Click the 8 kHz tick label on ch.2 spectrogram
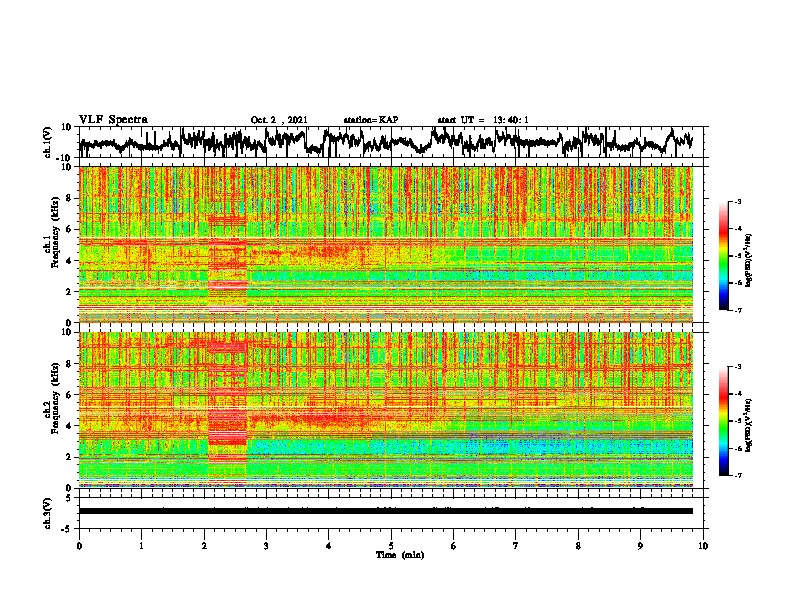Viewport: 792px width, 612px height. pyautogui.click(x=69, y=364)
